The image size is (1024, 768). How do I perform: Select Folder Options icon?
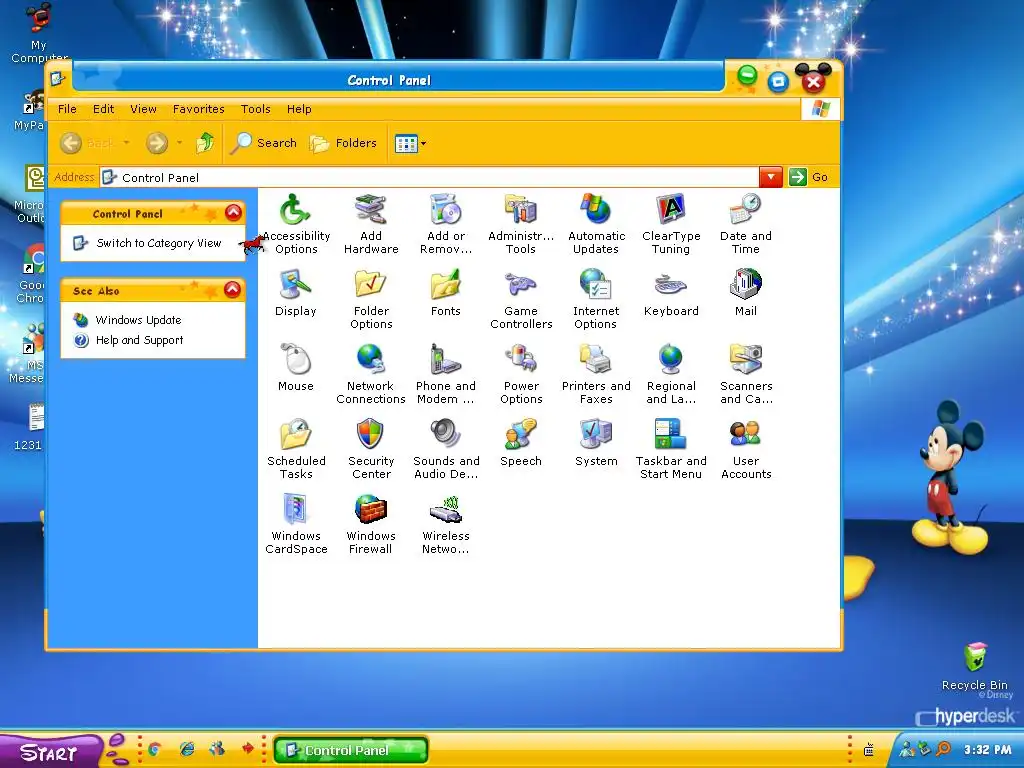[371, 298]
